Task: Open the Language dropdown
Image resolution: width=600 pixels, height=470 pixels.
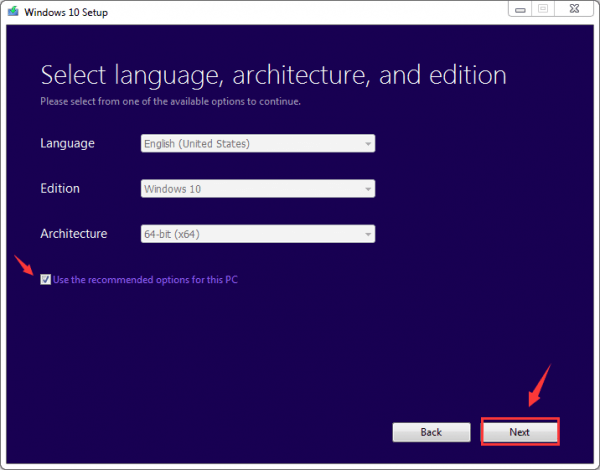Action: point(258,144)
